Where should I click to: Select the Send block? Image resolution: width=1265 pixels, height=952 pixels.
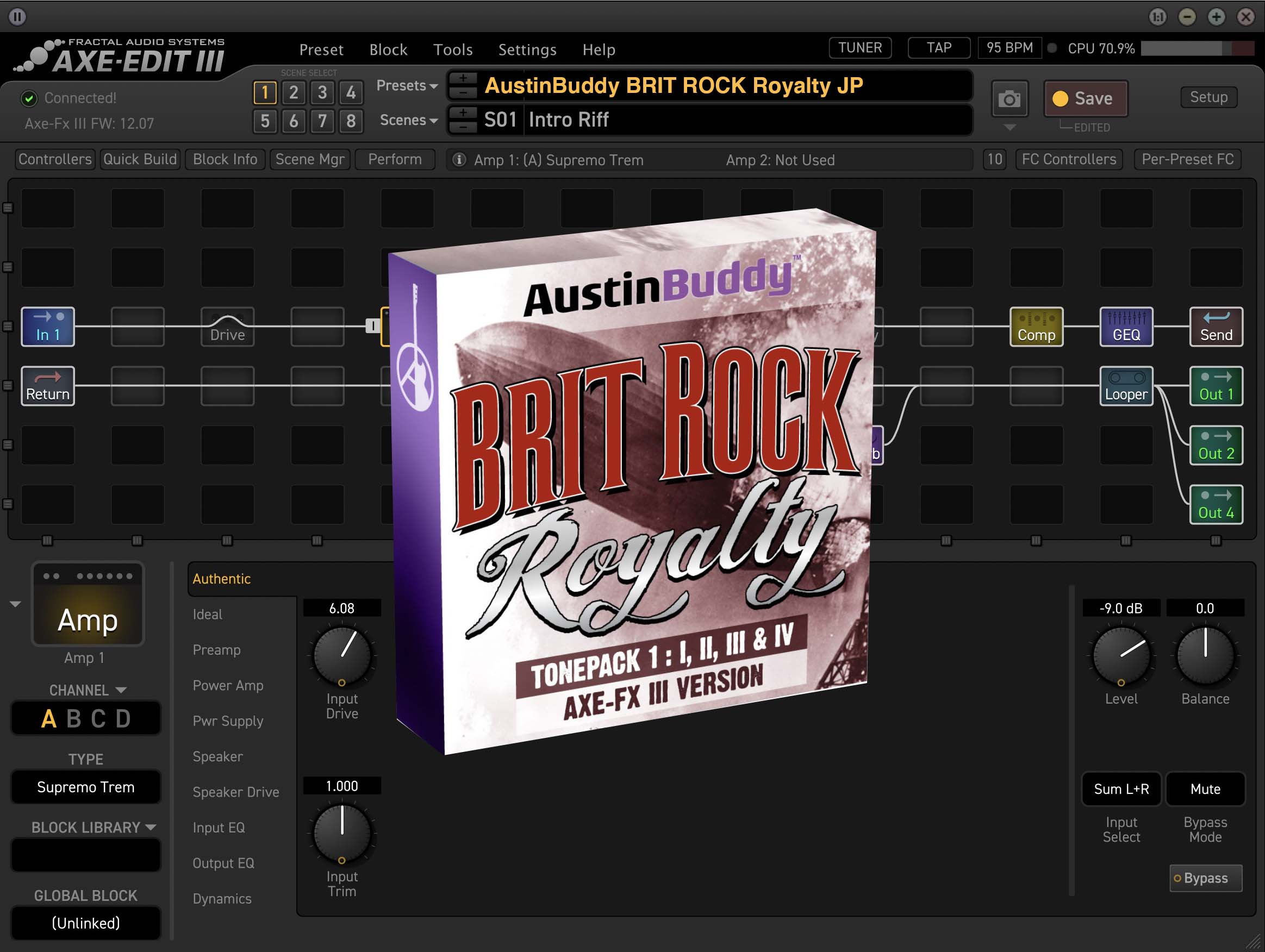click(1216, 327)
